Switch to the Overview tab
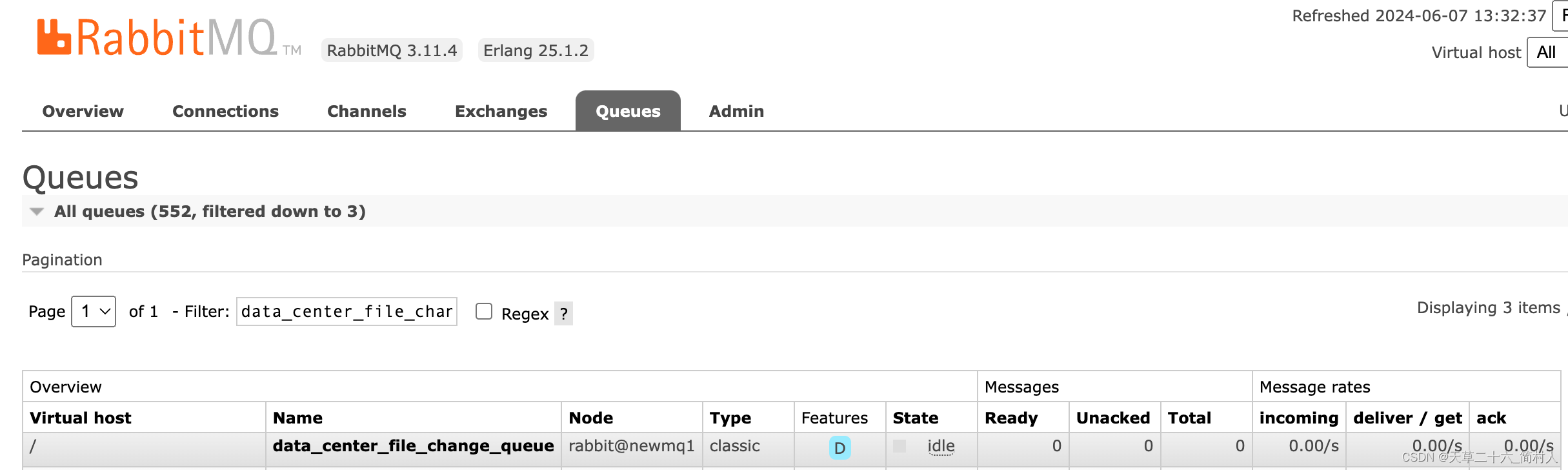This screenshot has height=470, width=1568. click(83, 111)
